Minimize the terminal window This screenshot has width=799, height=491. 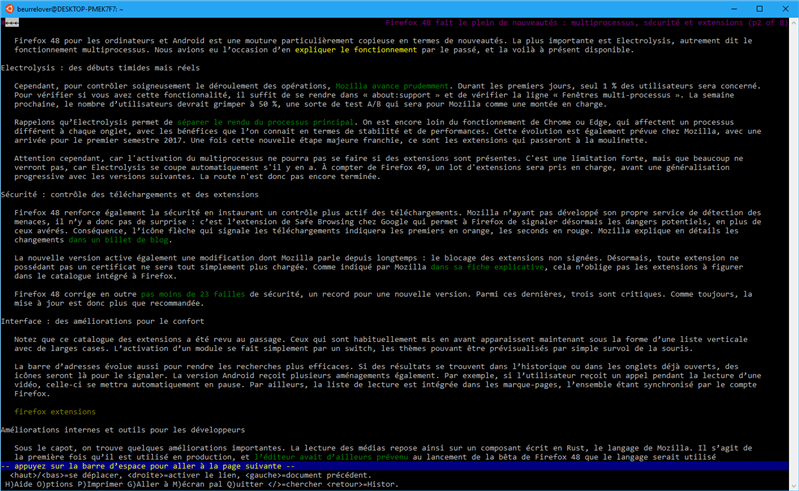[x=734, y=9]
